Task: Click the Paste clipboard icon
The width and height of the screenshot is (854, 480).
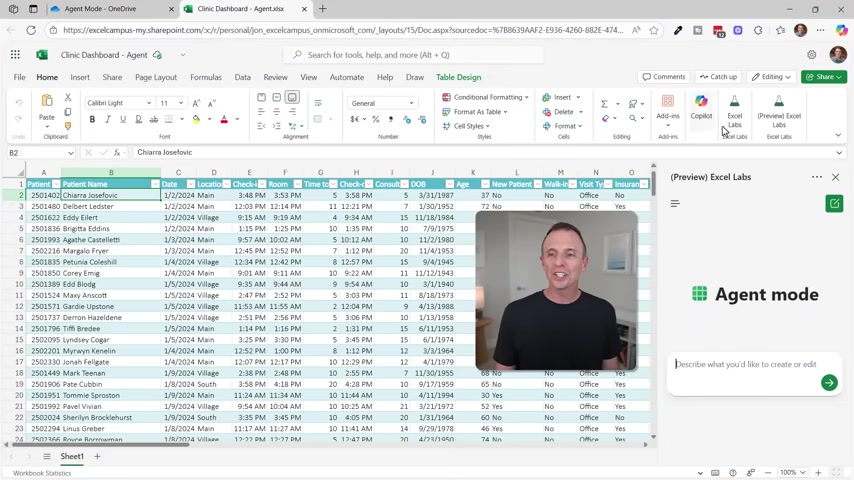Action: tap(47, 101)
